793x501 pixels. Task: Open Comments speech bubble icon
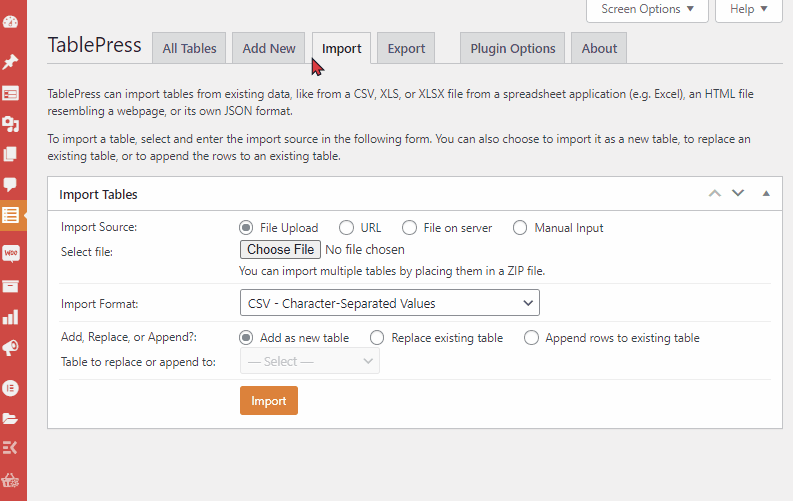(x=11, y=185)
